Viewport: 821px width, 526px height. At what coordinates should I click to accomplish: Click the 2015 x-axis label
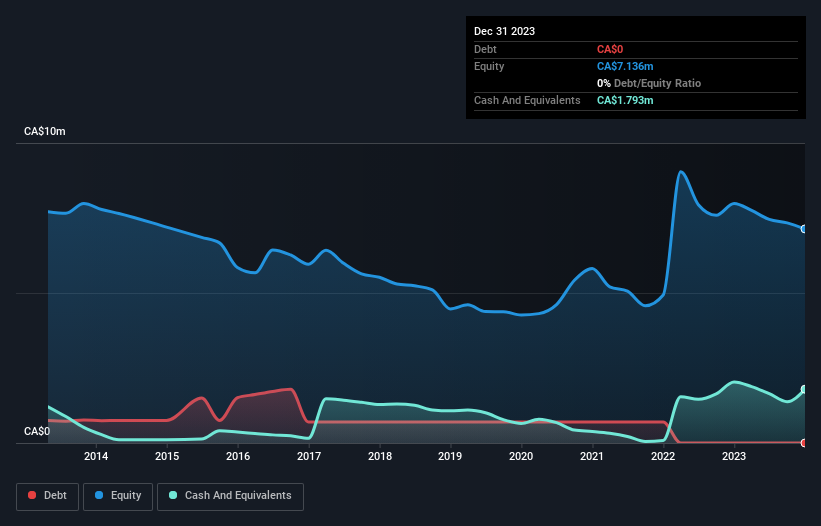click(167, 456)
